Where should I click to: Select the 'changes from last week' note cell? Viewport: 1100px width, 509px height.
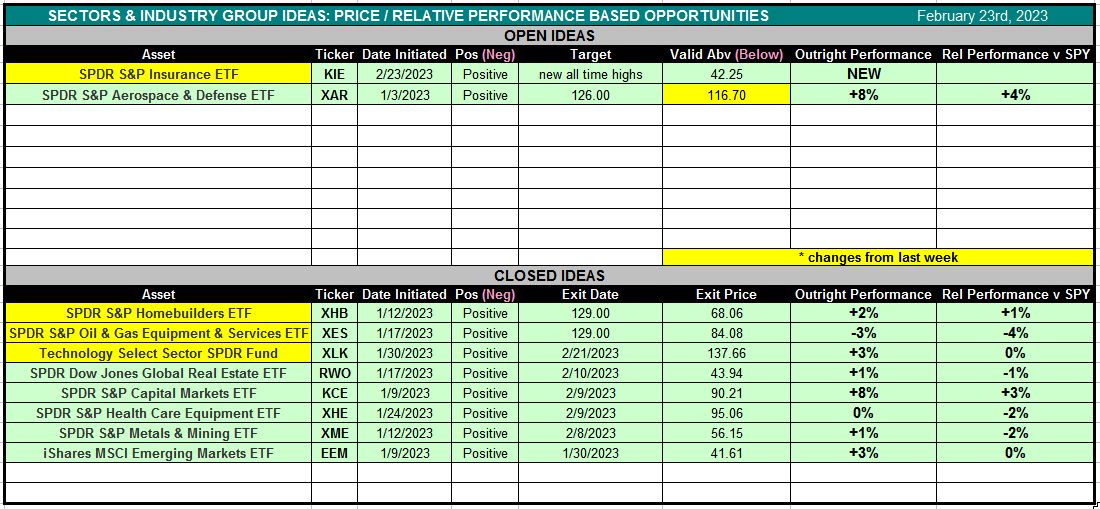878,257
